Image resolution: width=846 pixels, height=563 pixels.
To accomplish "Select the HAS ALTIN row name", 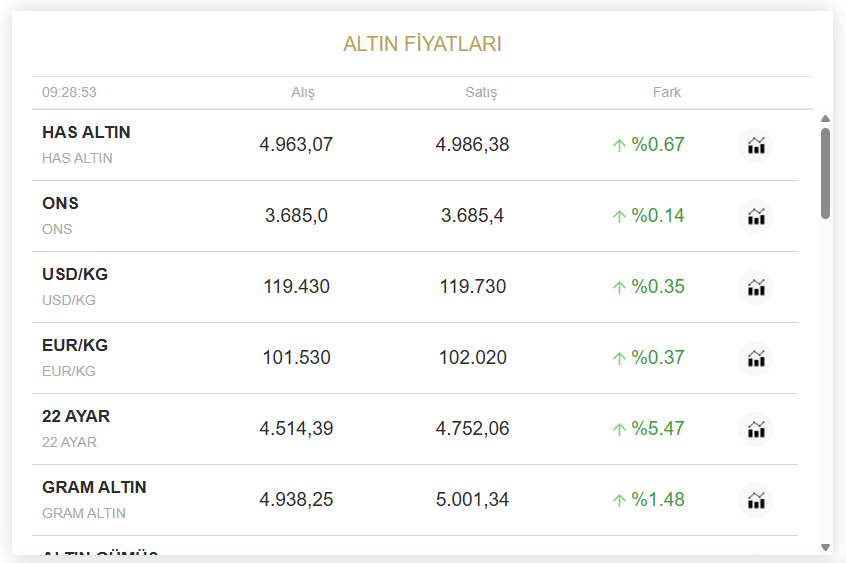I will pos(86,132).
